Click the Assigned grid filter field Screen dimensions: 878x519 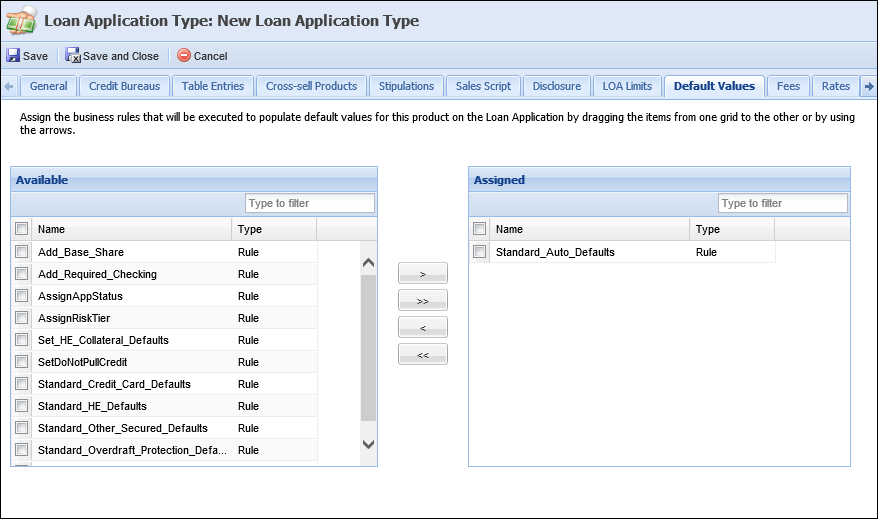[x=783, y=203]
